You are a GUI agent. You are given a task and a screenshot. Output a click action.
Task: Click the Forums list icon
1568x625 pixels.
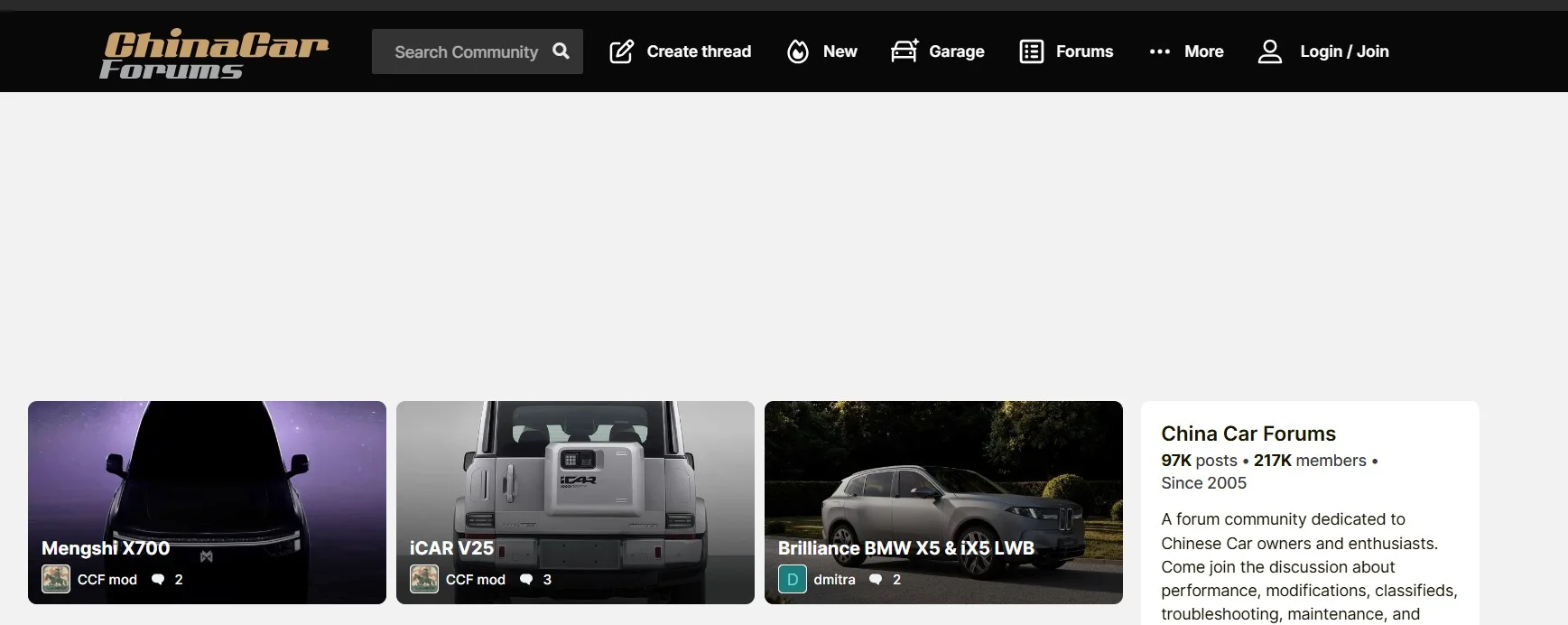[1031, 51]
